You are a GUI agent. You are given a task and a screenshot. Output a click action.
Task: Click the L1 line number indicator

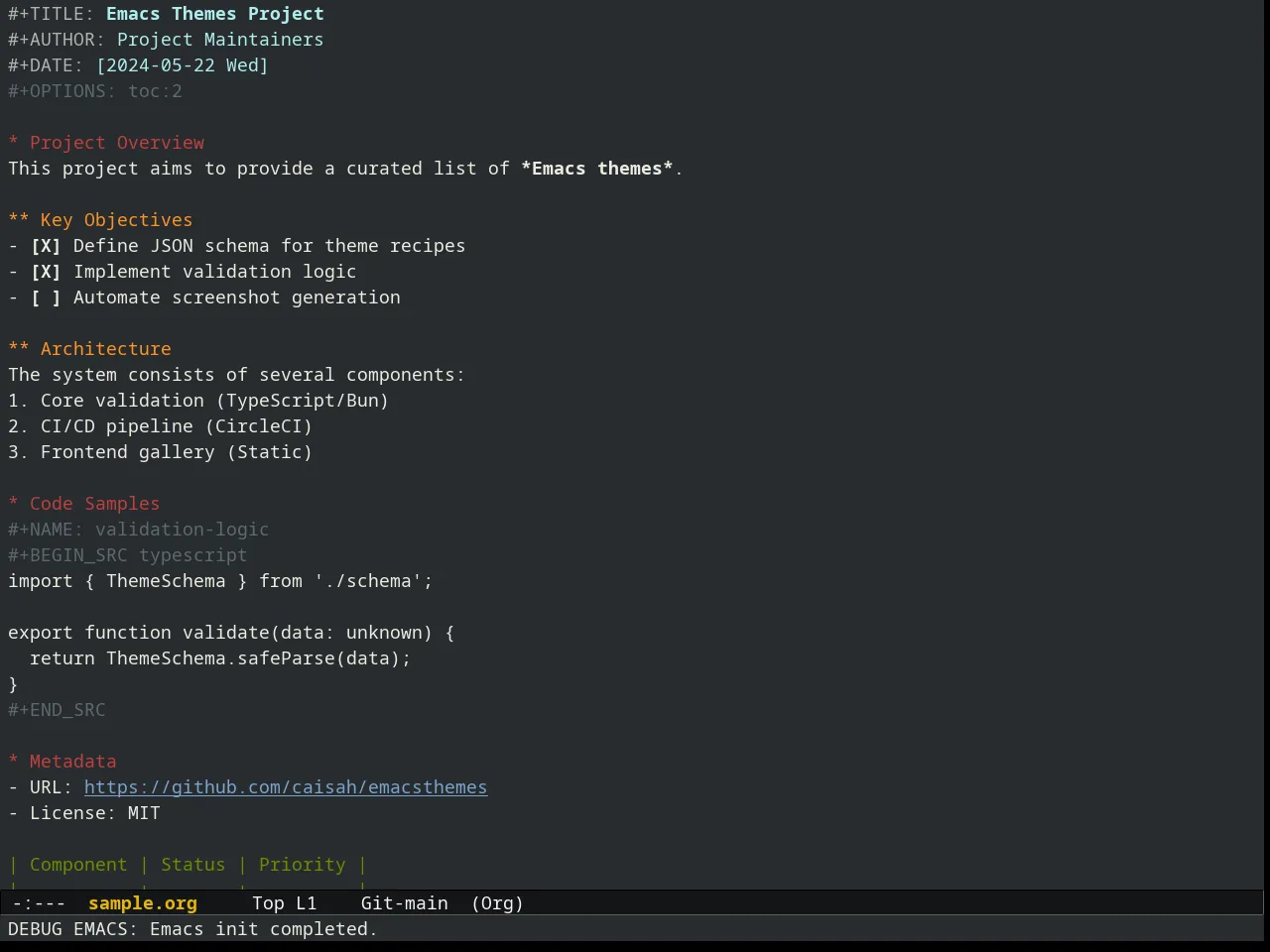click(307, 903)
